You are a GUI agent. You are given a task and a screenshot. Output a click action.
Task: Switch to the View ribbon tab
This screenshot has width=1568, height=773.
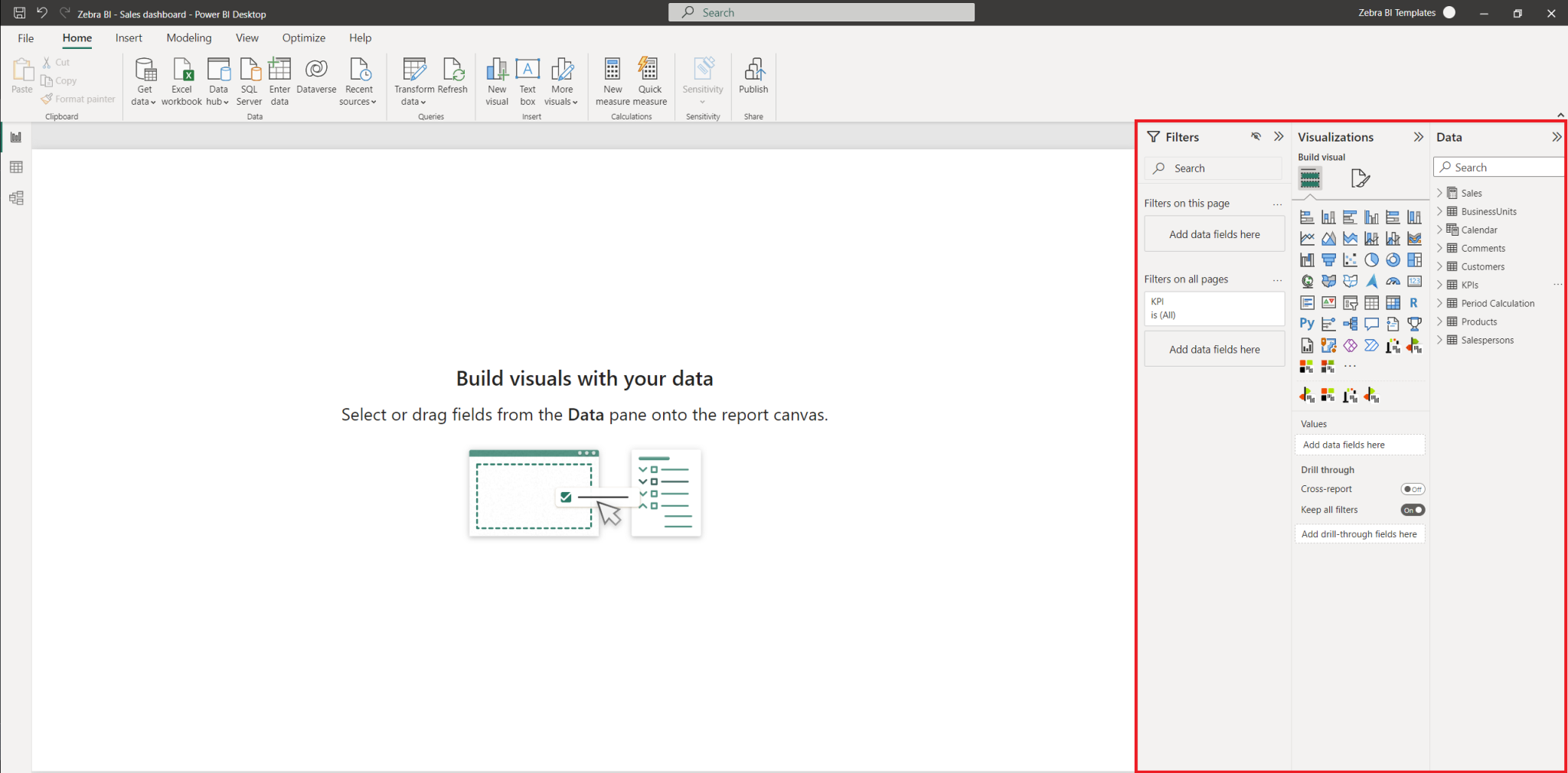click(247, 38)
